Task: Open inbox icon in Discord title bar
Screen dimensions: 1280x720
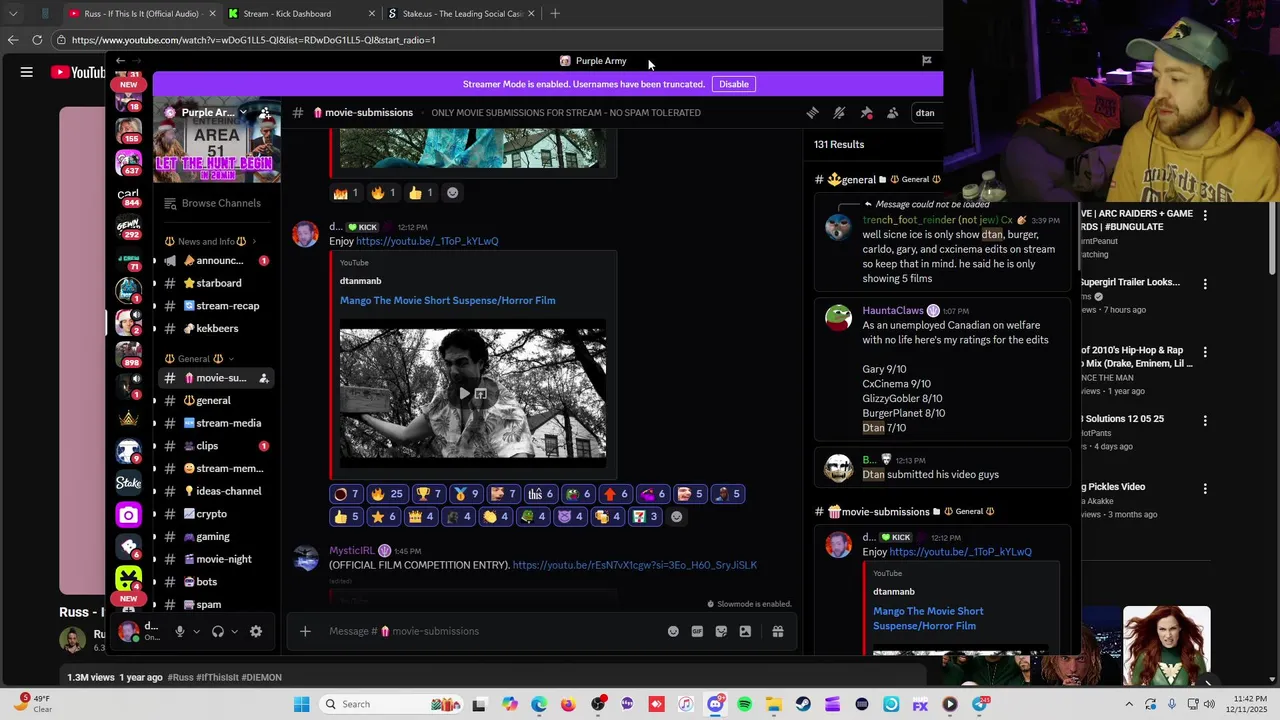Action: (926, 61)
